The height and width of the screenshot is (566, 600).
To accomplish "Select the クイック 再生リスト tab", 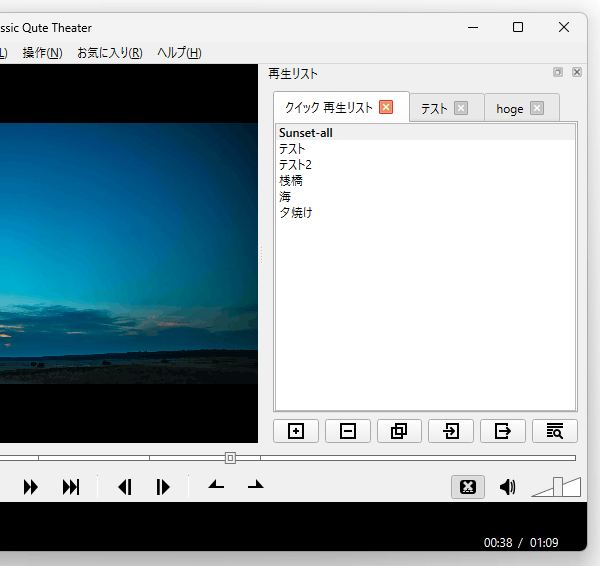I will pos(329,107).
